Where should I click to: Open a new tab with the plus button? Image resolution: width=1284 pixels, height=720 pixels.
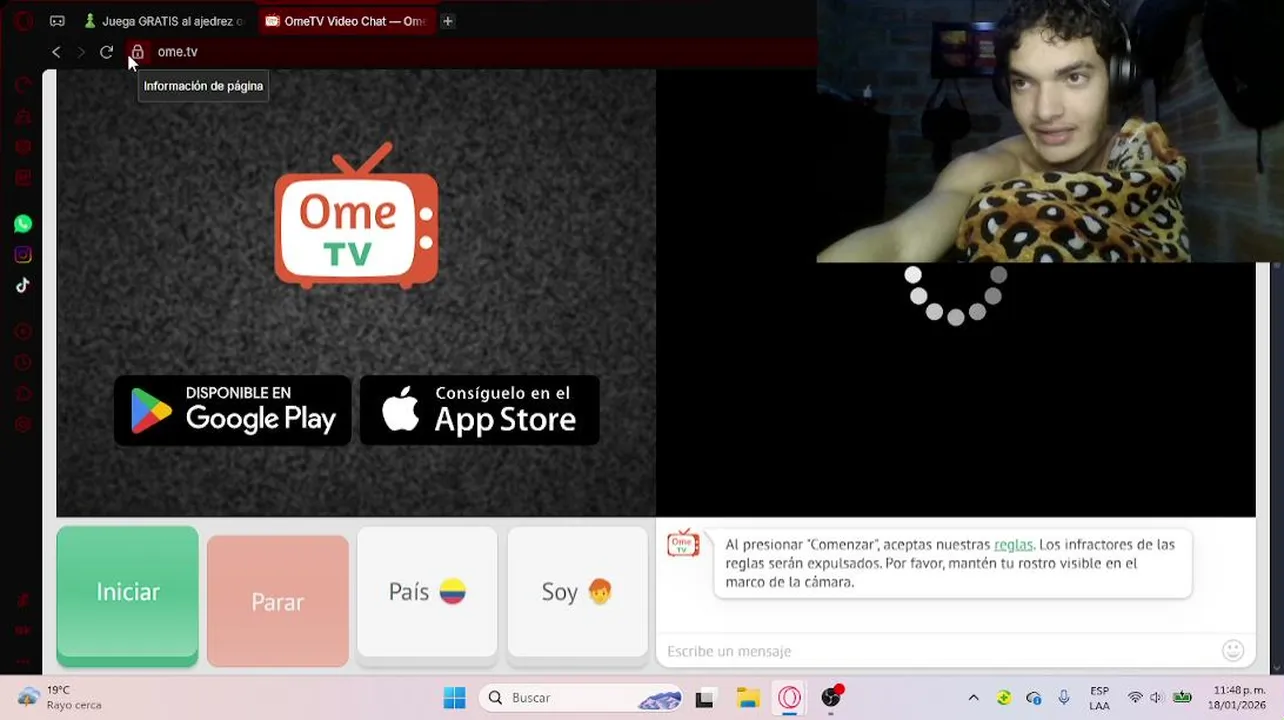click(x=448, y=21)
